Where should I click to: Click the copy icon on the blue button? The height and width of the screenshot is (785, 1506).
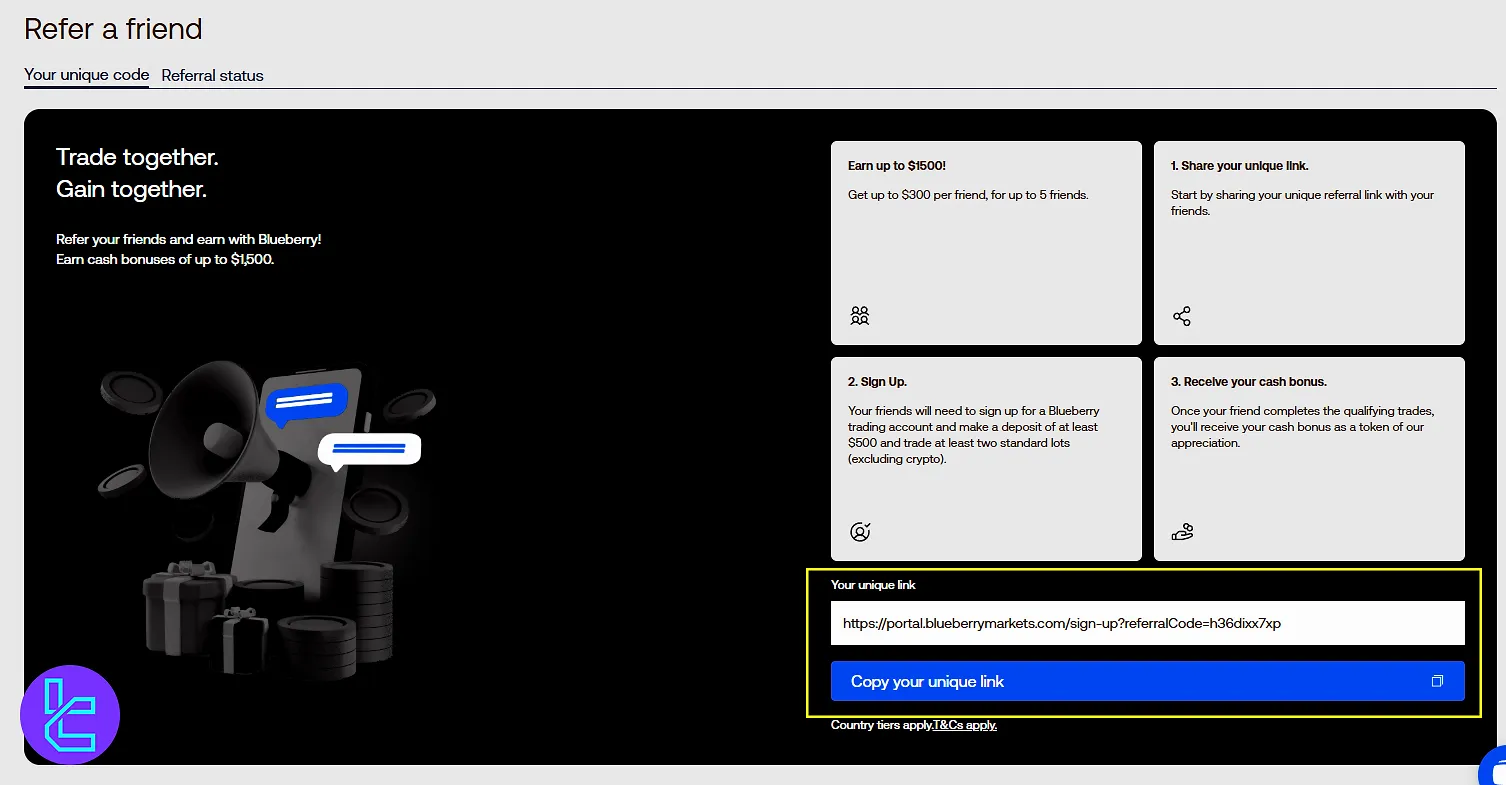1437,681
